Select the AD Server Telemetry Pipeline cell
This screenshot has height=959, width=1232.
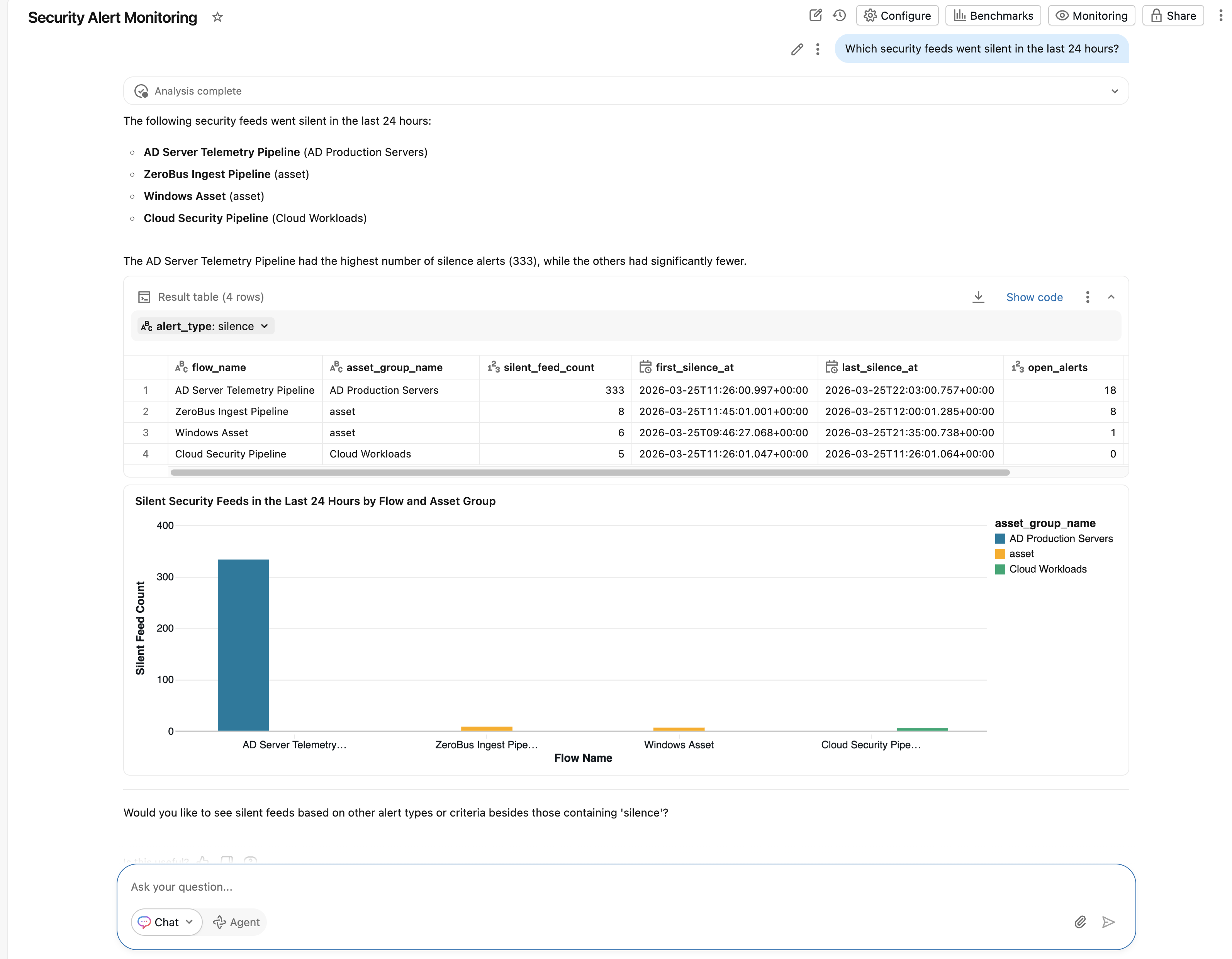(x=244, y=390)
